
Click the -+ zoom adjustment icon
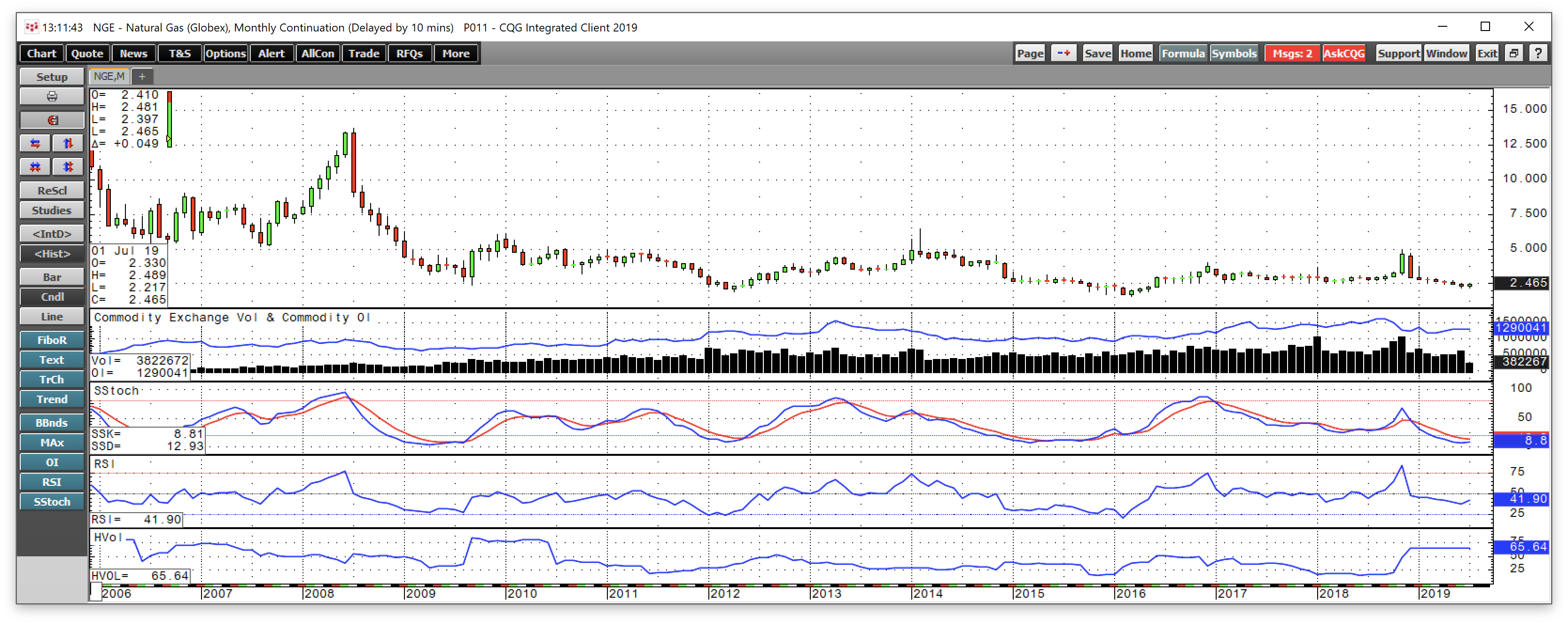point(1064,53)
